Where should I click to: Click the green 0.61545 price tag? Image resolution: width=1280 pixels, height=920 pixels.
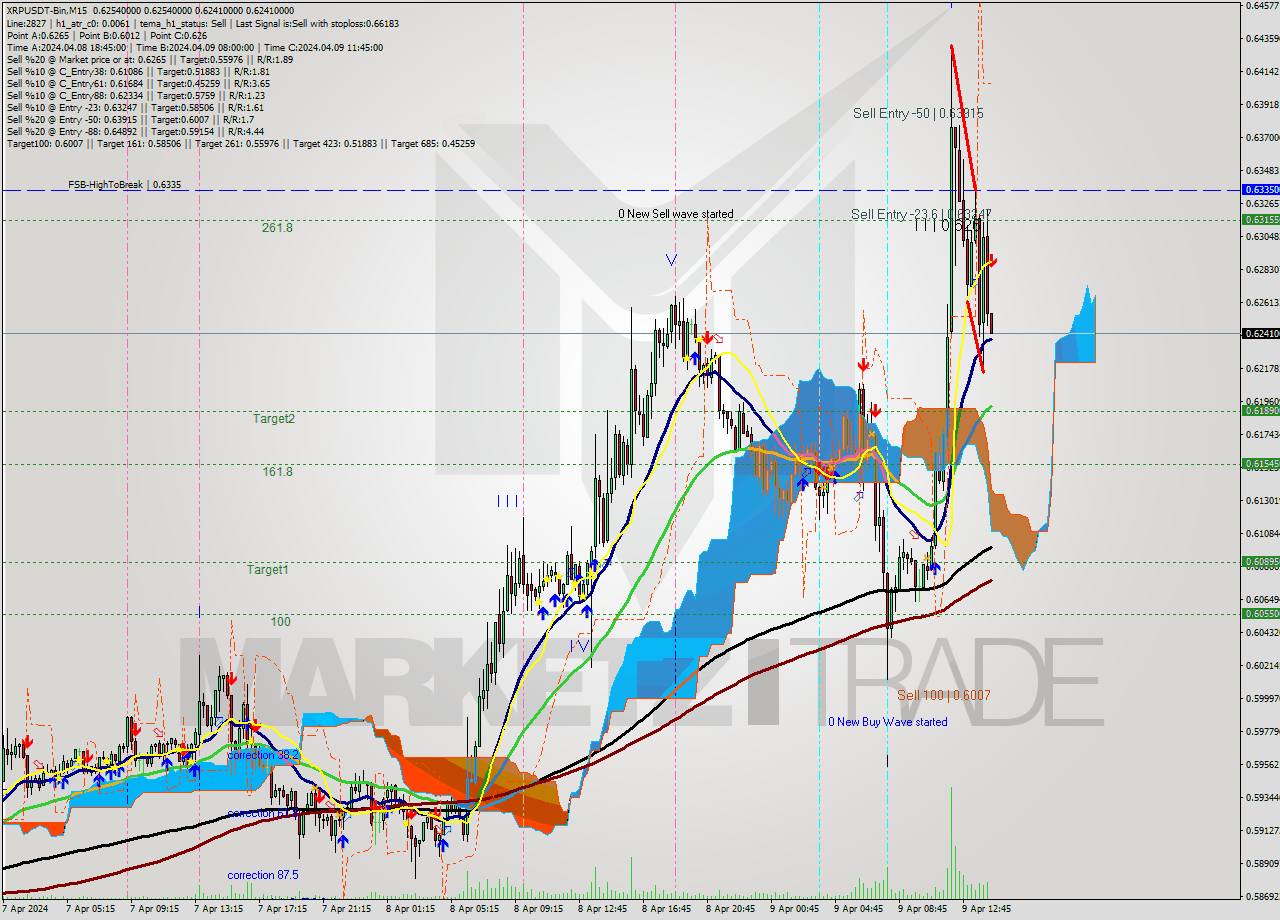tap(1261, 464)
